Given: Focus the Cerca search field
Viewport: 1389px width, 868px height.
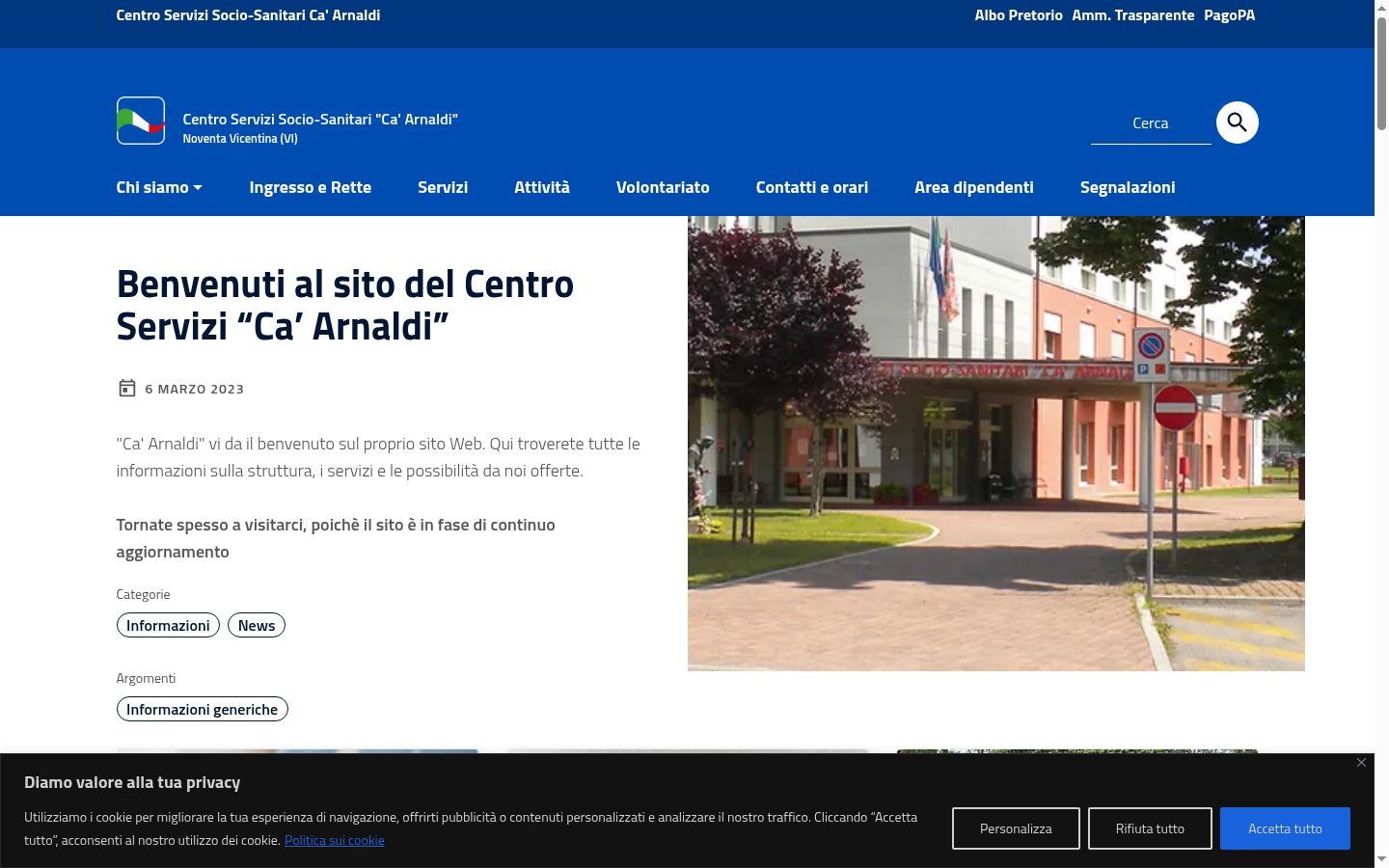Looking at the screenshot, I should (x=1151, y=123).
